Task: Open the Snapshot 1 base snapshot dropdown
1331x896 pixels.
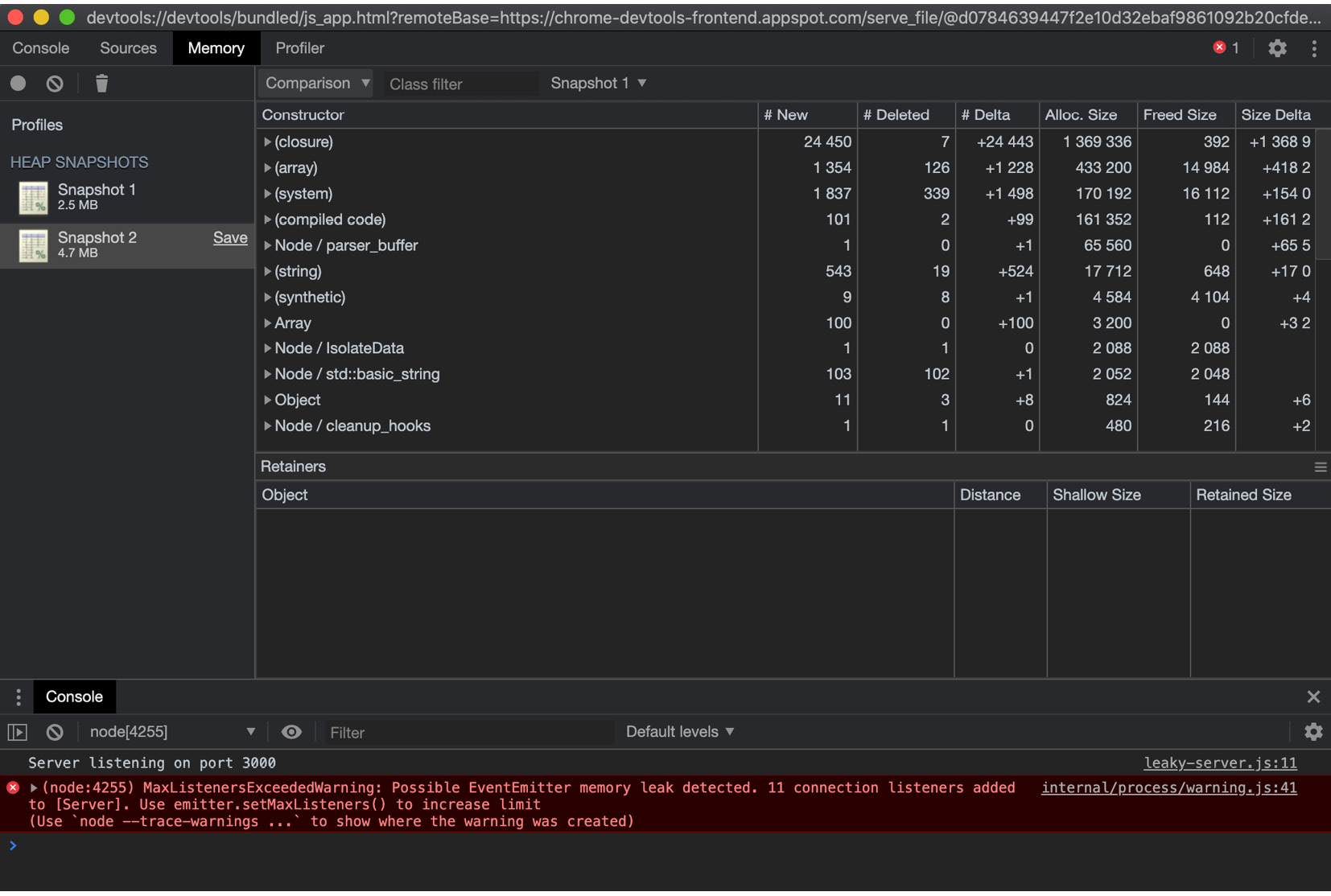Action: (x=597, y=83)
